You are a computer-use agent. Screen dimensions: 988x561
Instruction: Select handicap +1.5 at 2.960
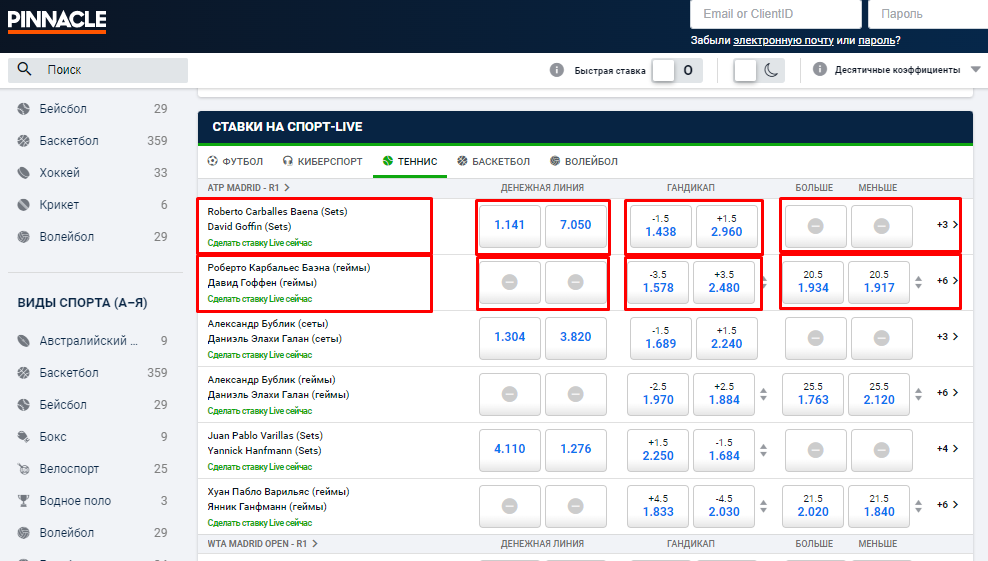tap(727, 226)
